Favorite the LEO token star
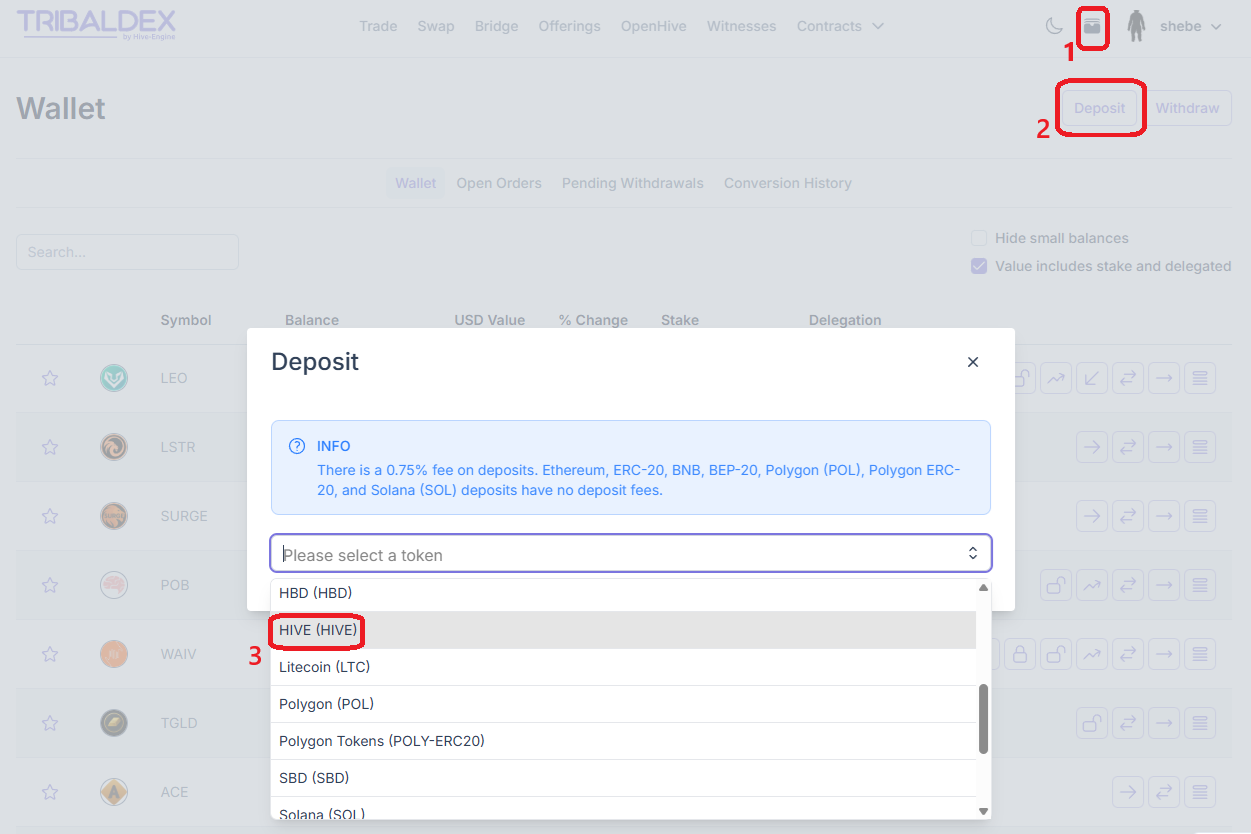1251x834 pixels. [x=50, y=378]
